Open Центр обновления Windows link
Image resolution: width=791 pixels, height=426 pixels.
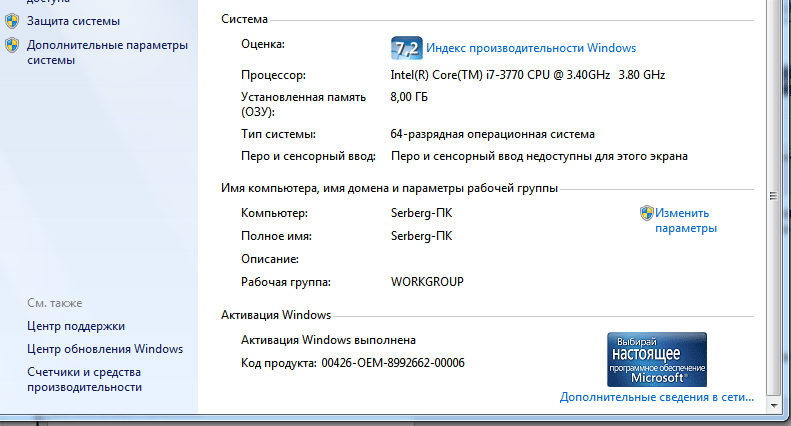click(x=105, y=349)
